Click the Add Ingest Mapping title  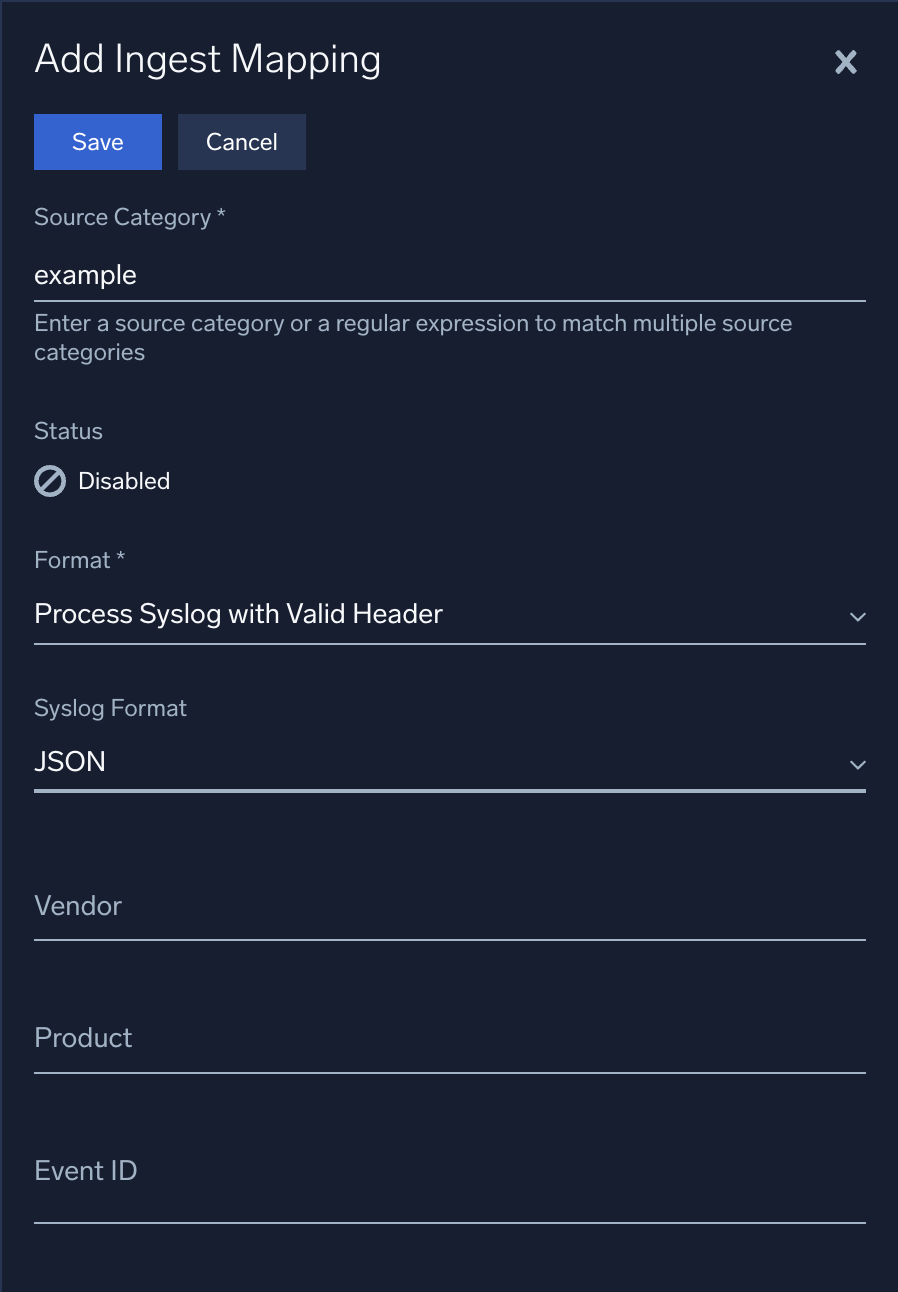click(207, 59)
